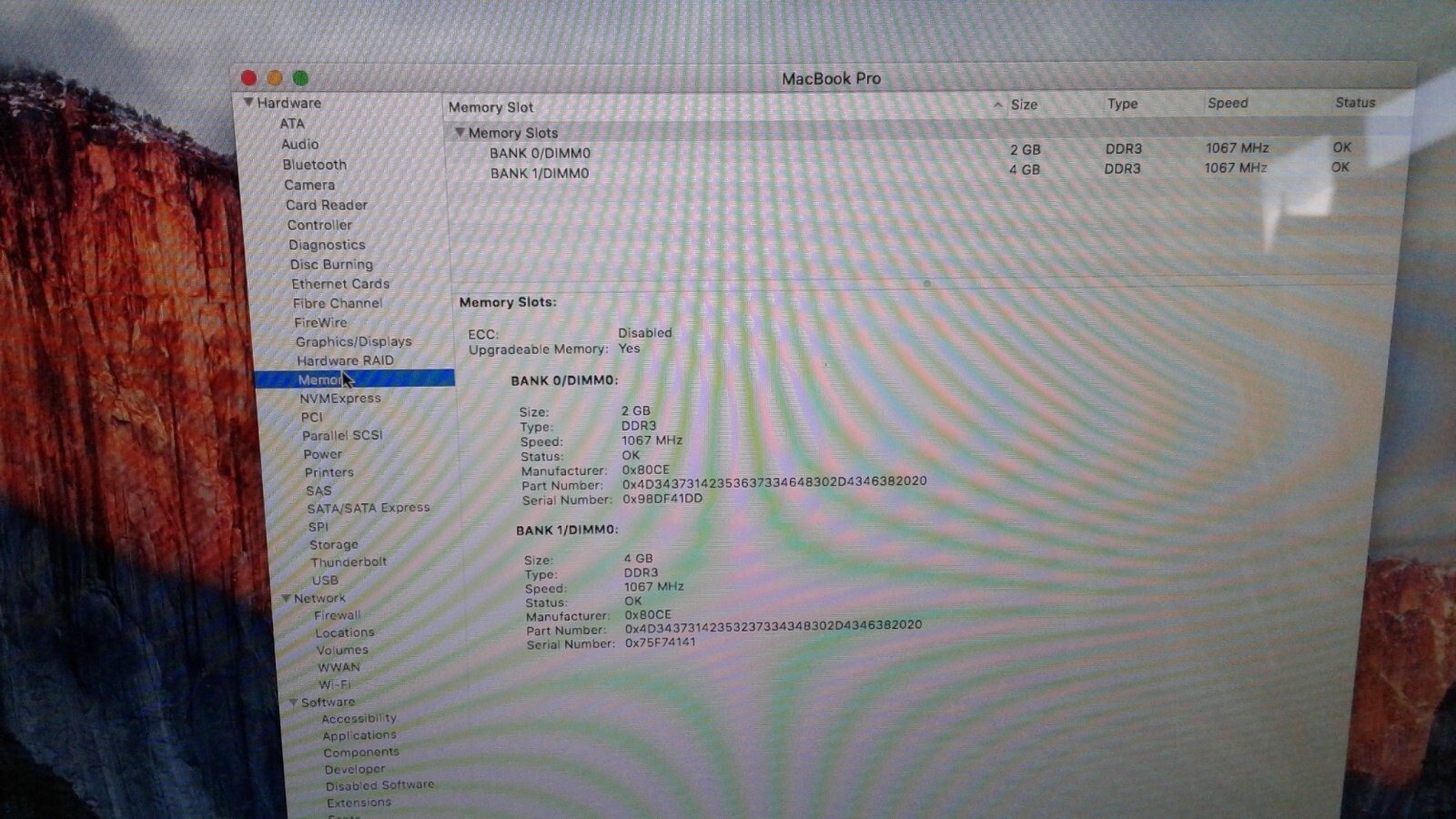
Task: Collapse the Hardware section triangle
Action: tap(248, 103)
